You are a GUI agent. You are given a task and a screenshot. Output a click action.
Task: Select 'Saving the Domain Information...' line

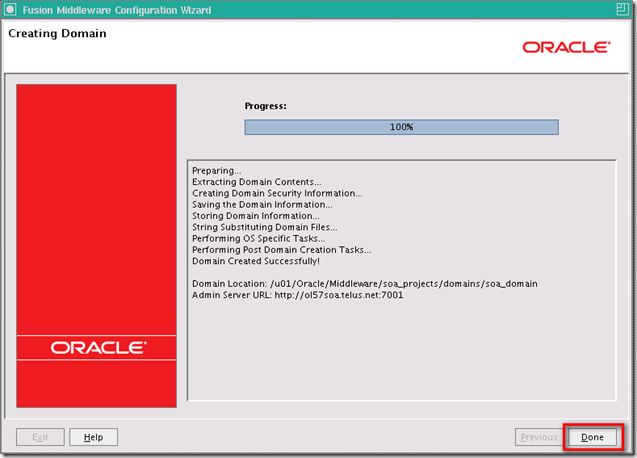[x=262, y=204]
